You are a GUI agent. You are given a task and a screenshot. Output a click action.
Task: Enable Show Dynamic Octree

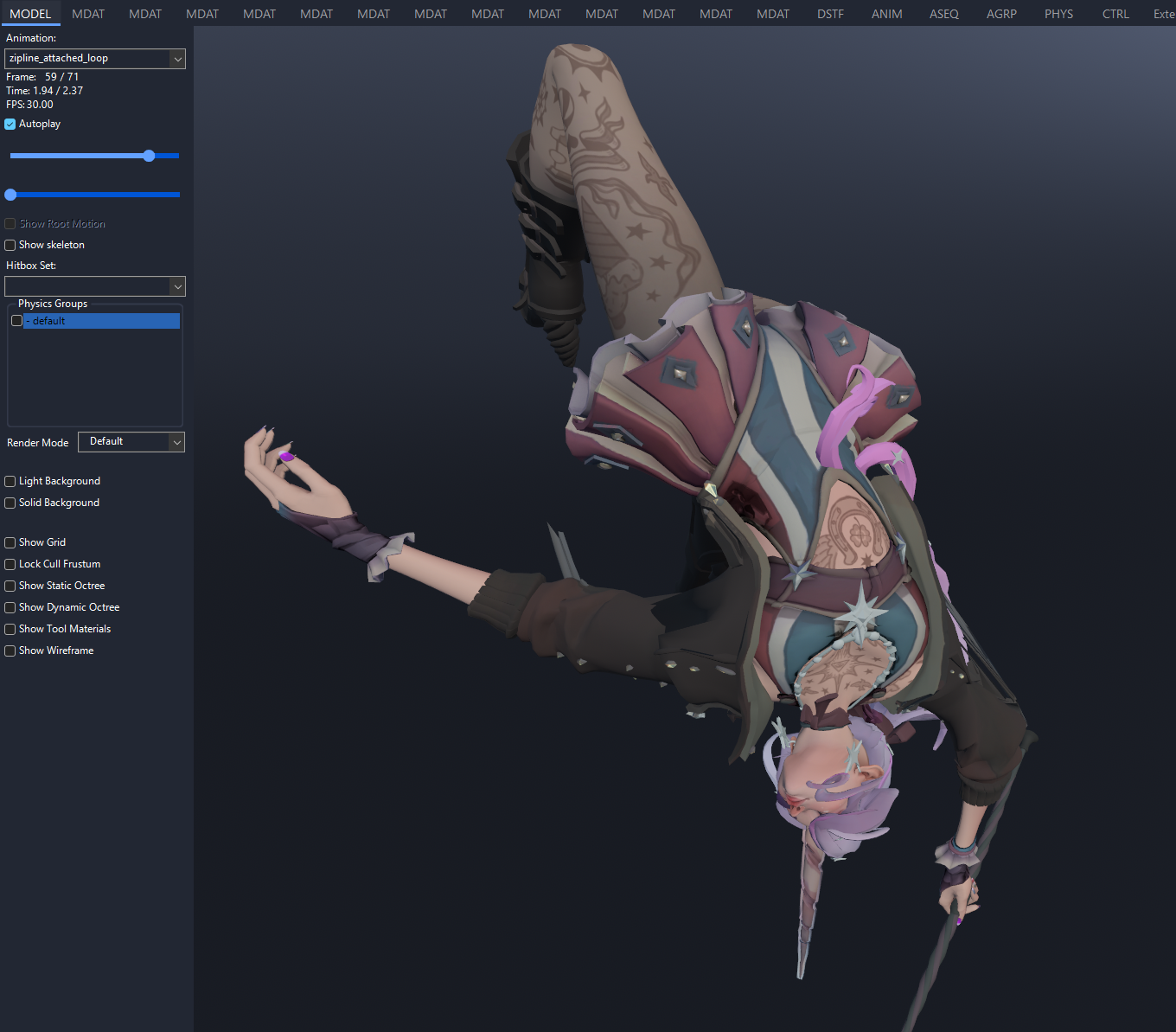10,608
